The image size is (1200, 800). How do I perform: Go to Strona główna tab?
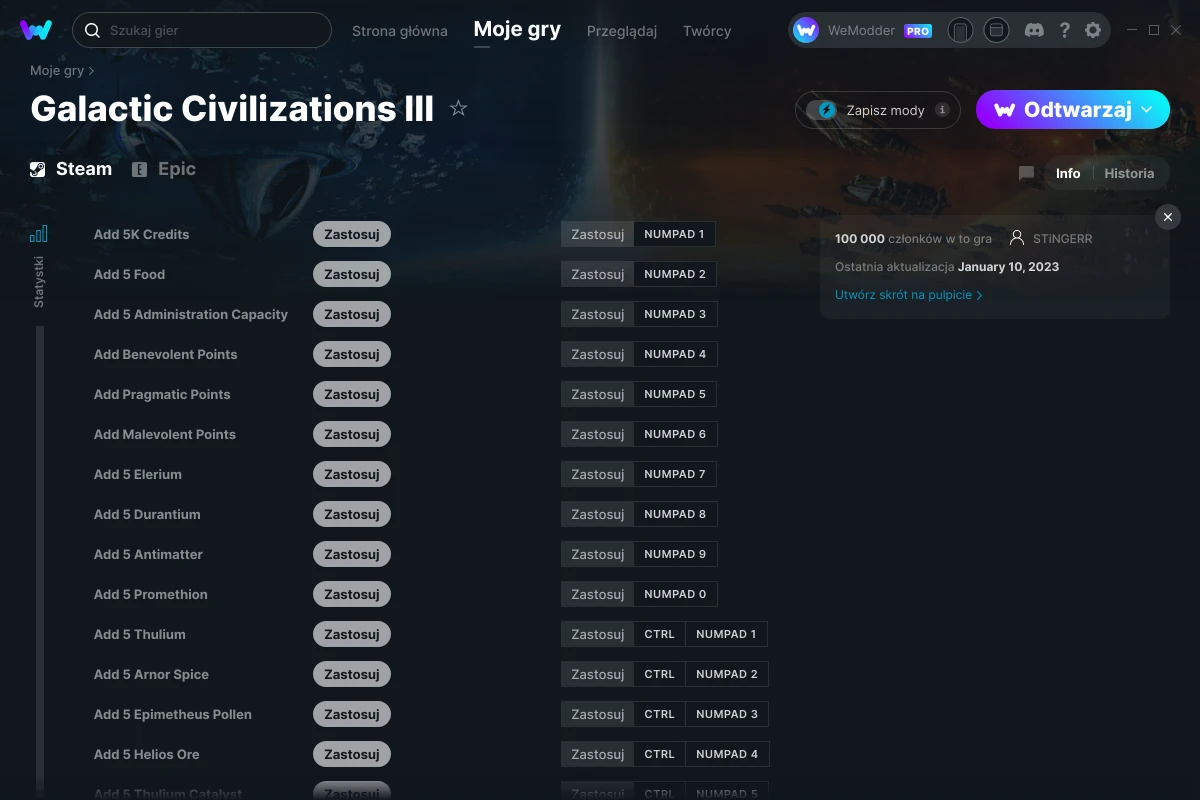[x=400, y=31]
